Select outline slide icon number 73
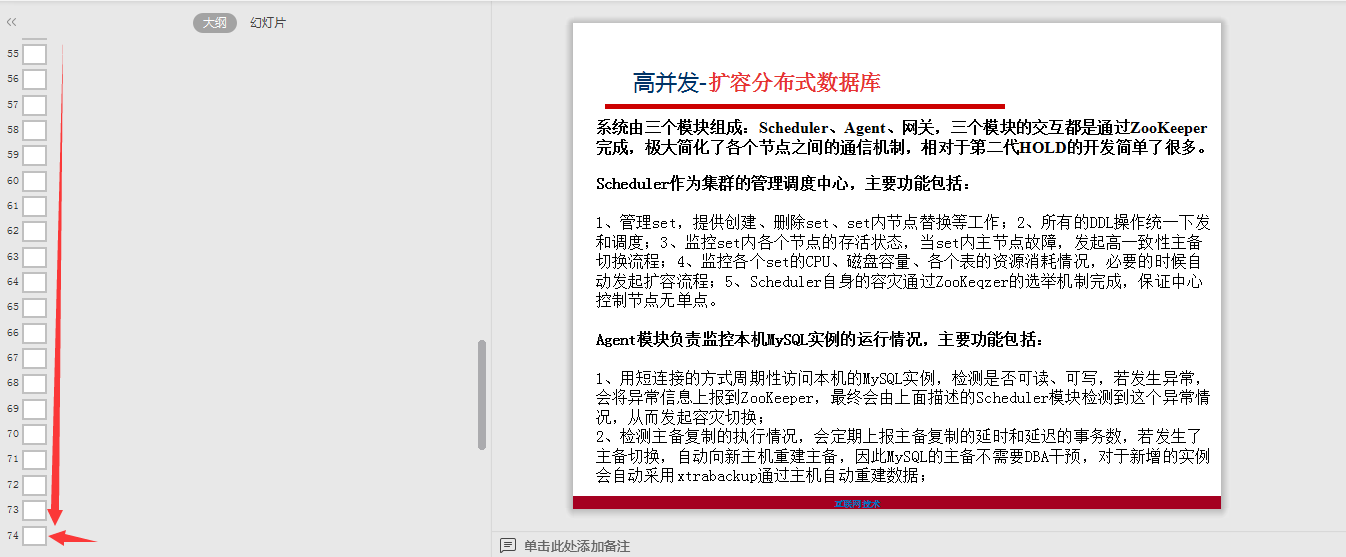 tap(35, 510)
